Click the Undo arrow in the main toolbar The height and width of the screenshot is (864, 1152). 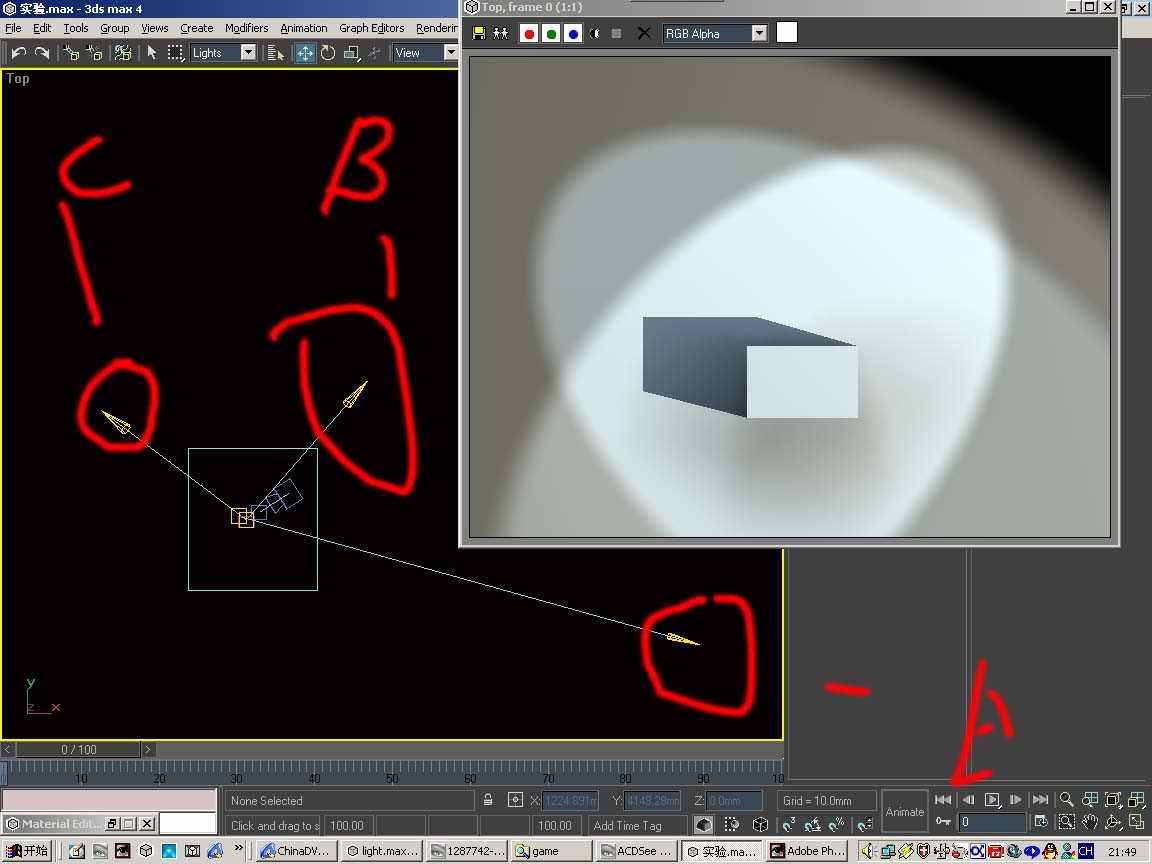(x=18, y=53)
